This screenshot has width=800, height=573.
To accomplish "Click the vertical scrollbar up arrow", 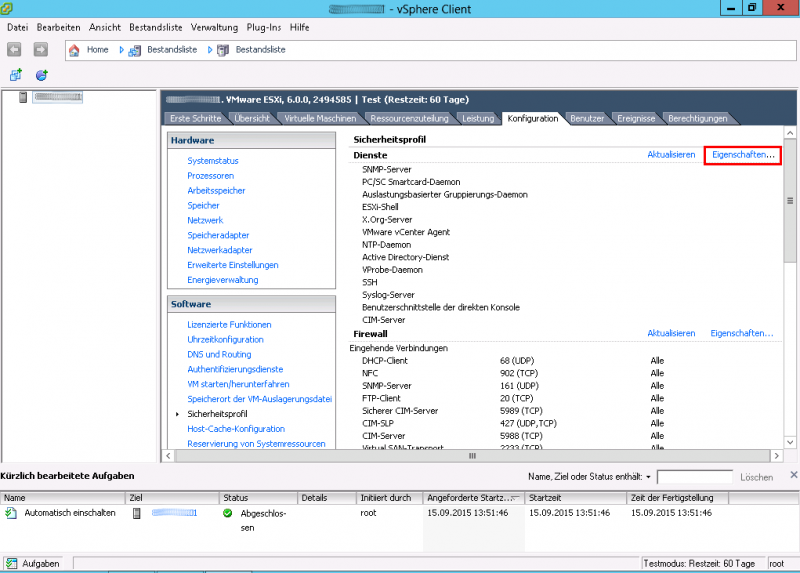I will (790, 133).
